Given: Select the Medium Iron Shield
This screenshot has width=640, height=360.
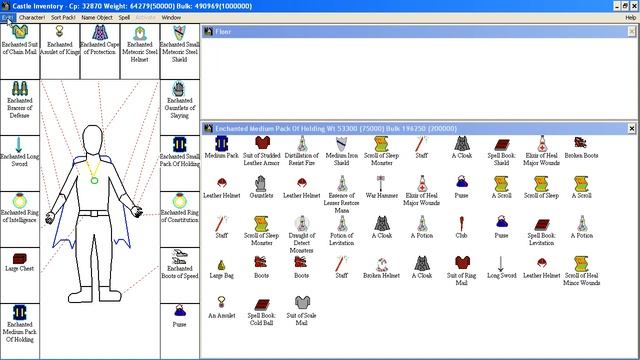Looking at the screenshot, I should click(341, 151).
